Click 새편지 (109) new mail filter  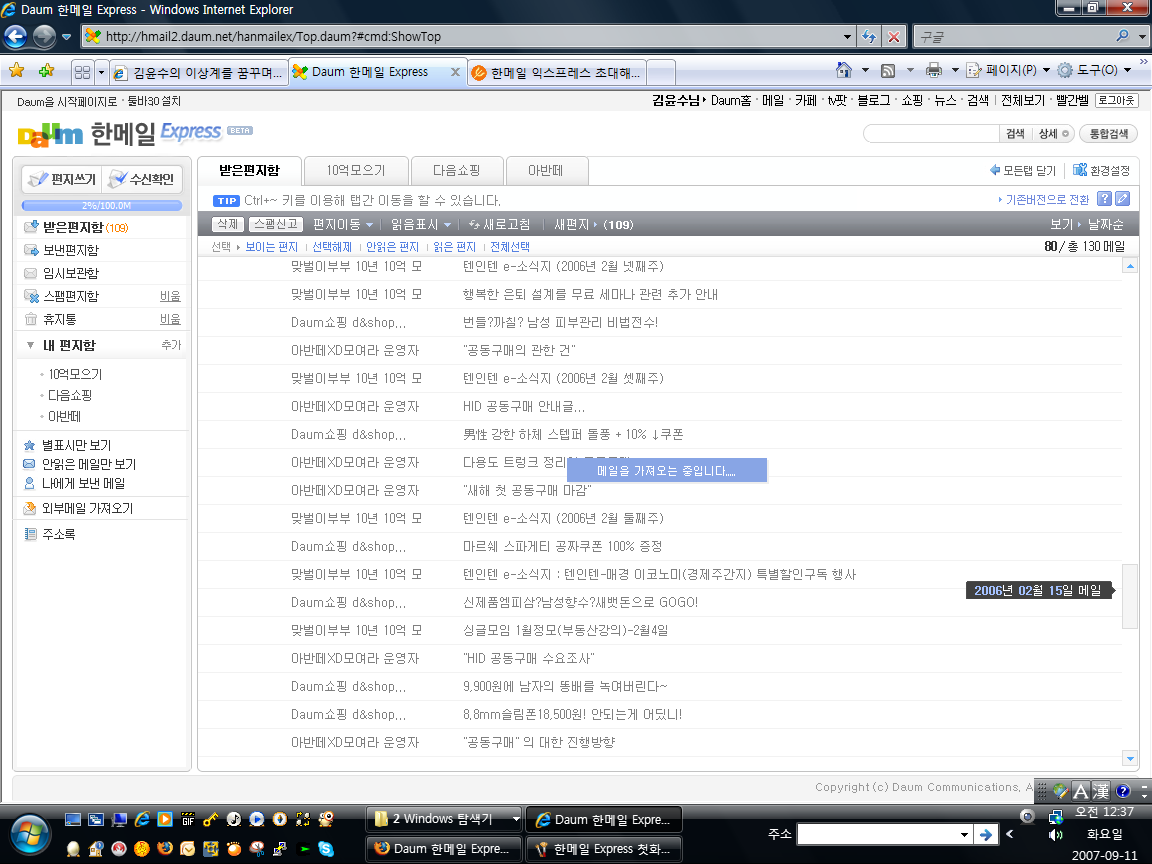(594, 224)
